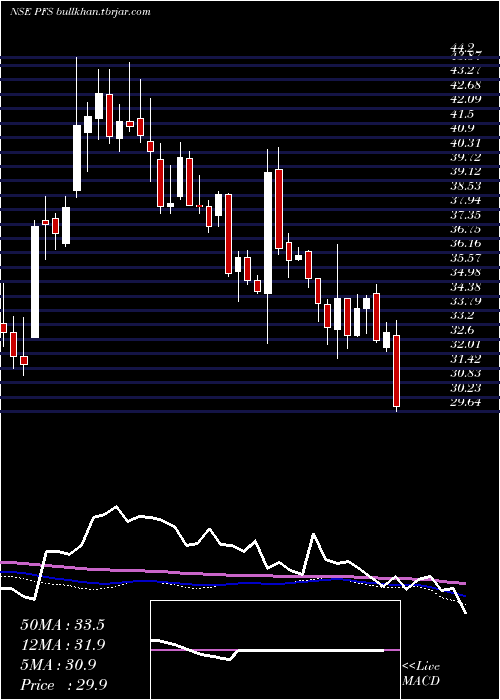The width and height of the screenshot is (500, 700).
Task: Select the 33.79 price axis label
Action: tap(465, 302)
